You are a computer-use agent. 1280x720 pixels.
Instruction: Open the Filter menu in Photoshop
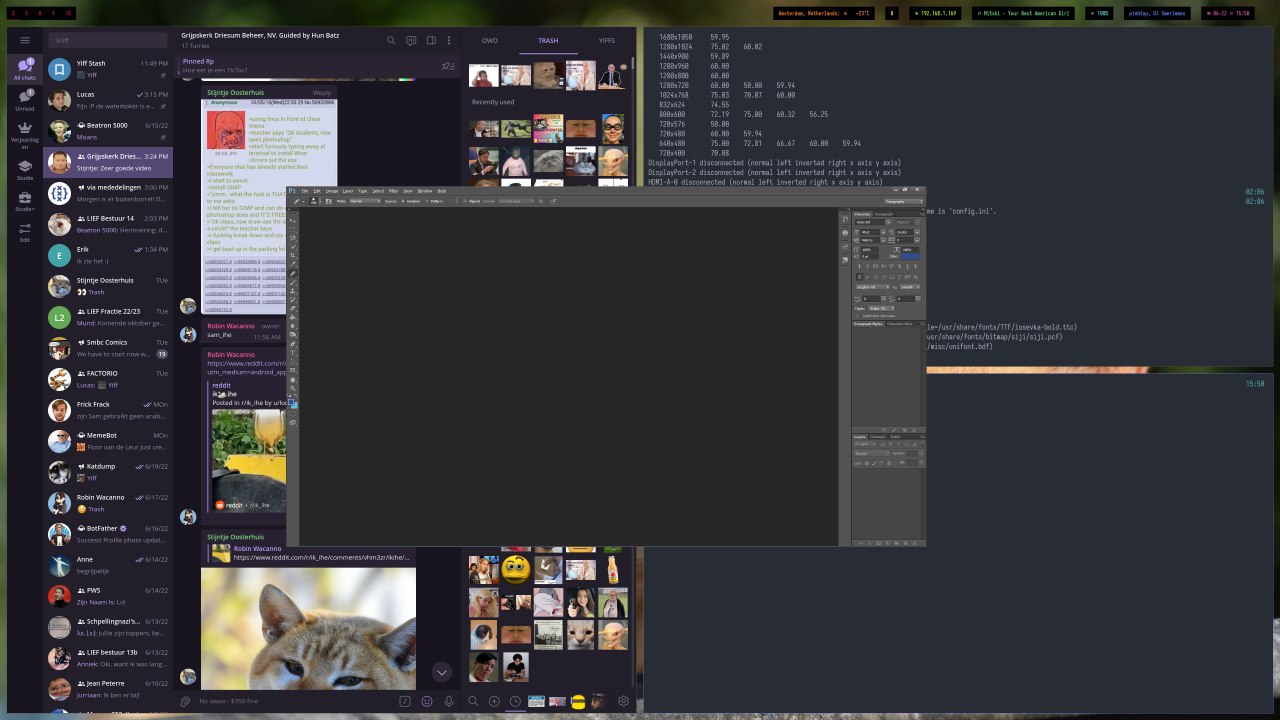393,191
